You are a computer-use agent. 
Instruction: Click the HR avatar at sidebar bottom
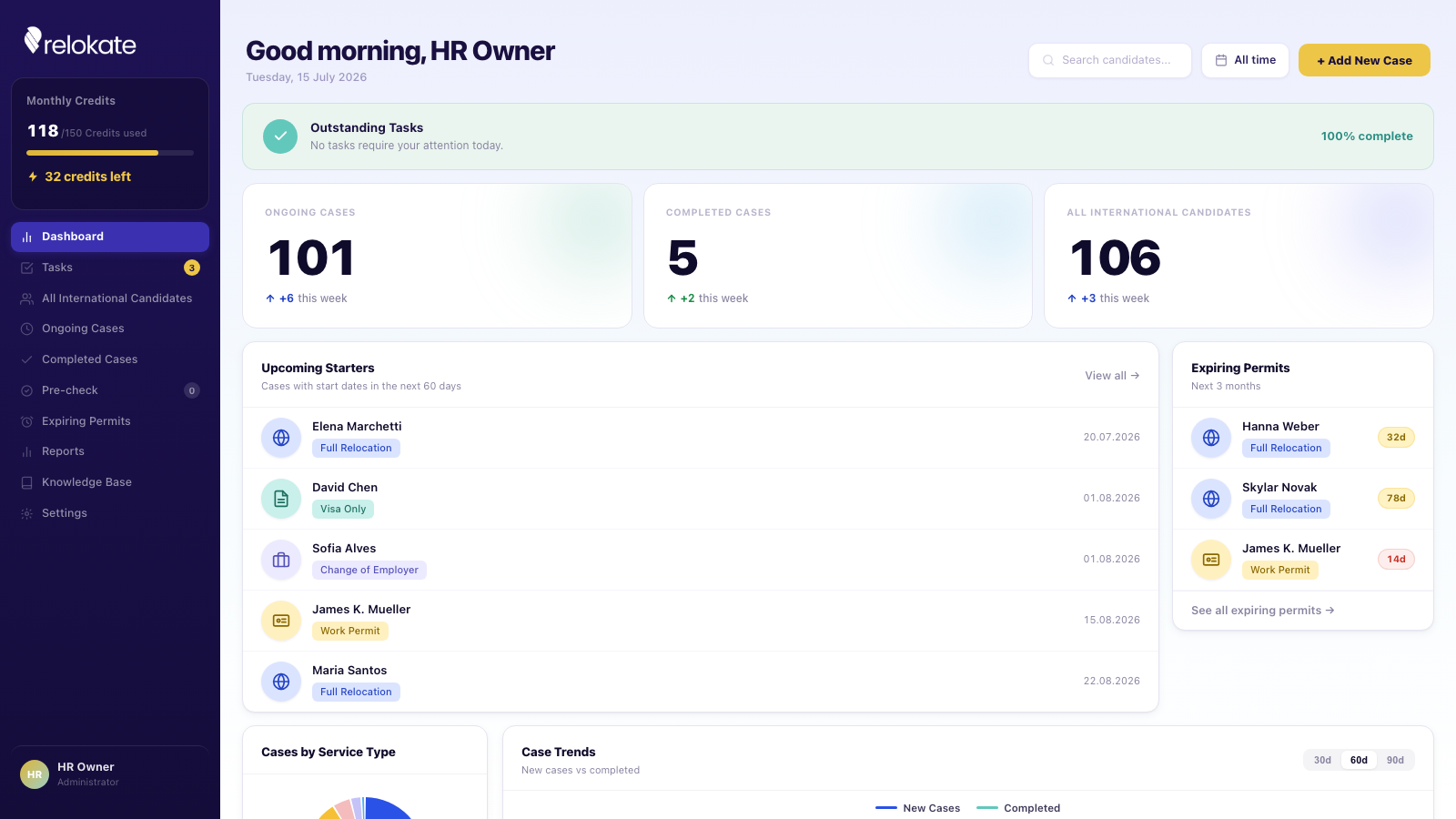click(x=35, y=774)
